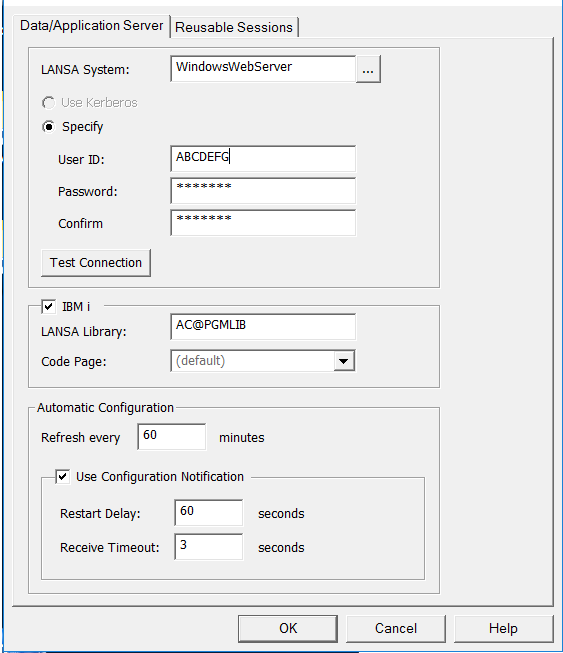Open the Code Page dropdown arrow
The height and width of the screenshot is (653, 563).
344,361
